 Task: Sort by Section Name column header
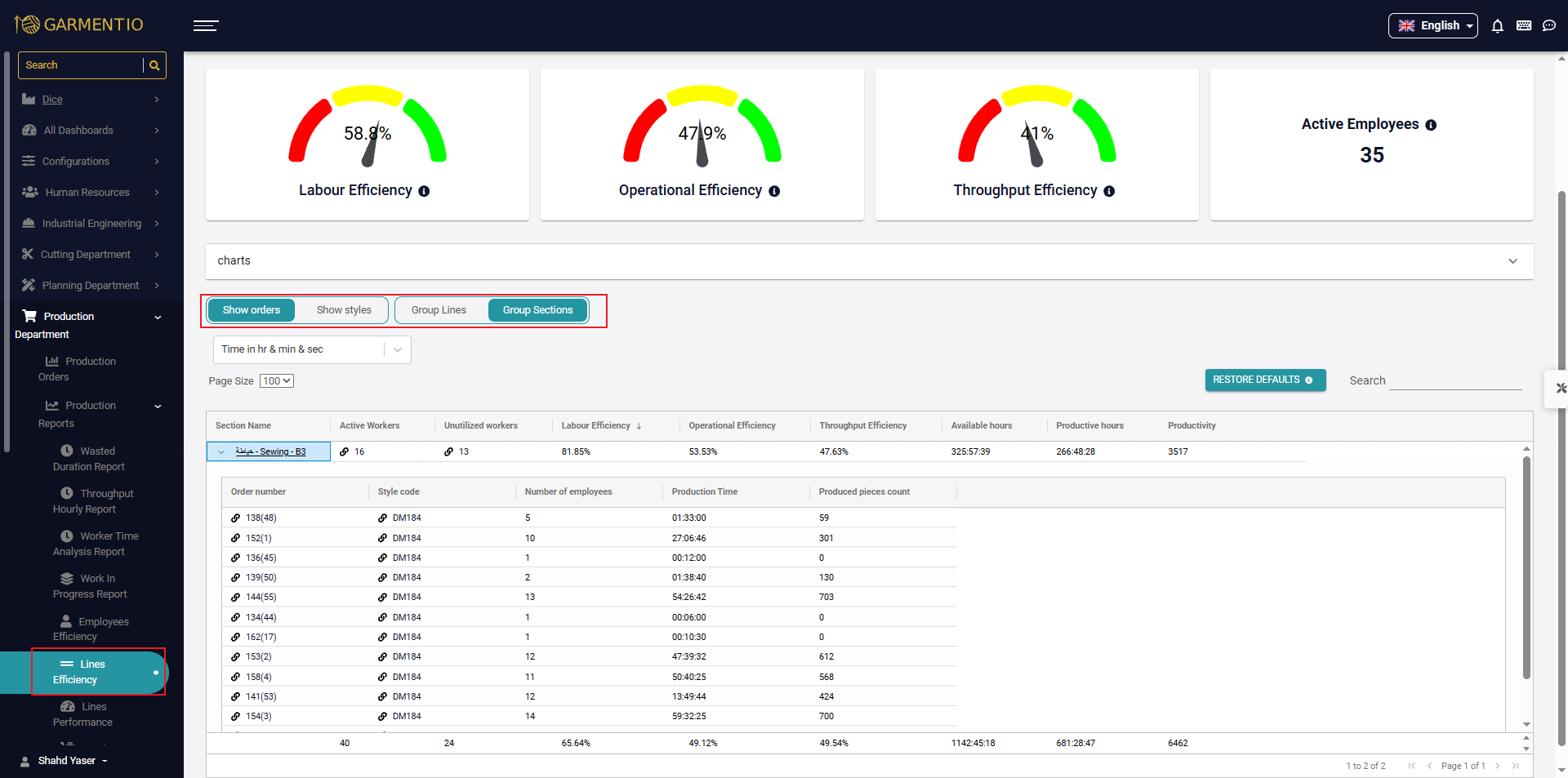pos(243,426)
